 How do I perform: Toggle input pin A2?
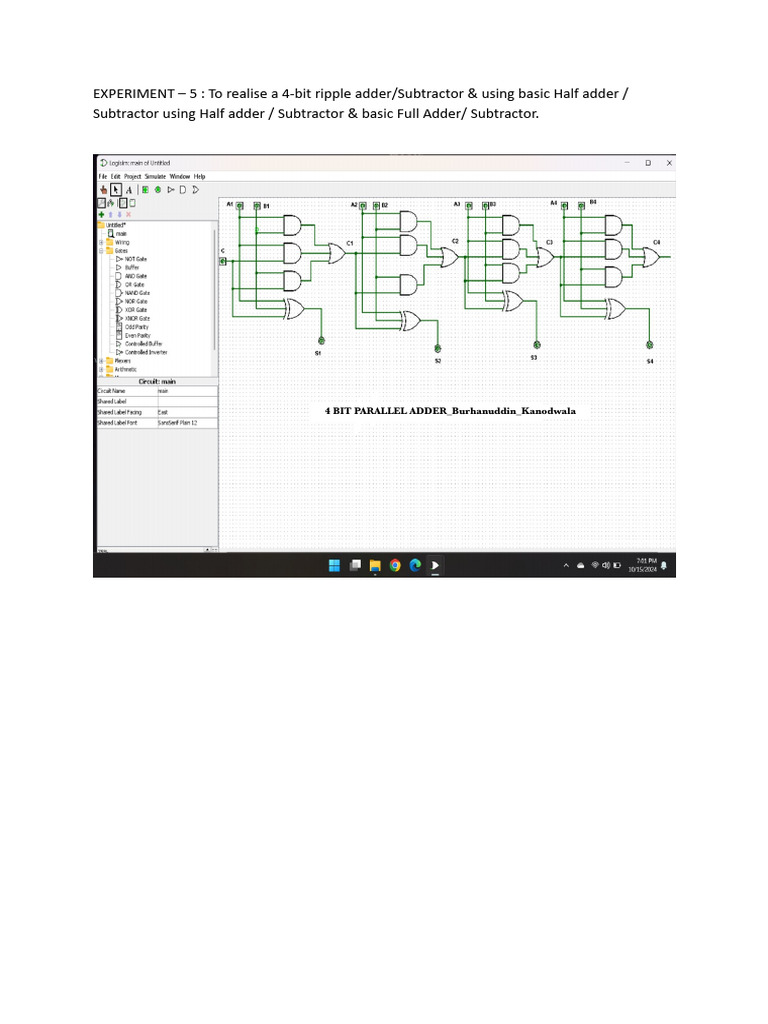(x=363, y=206)
